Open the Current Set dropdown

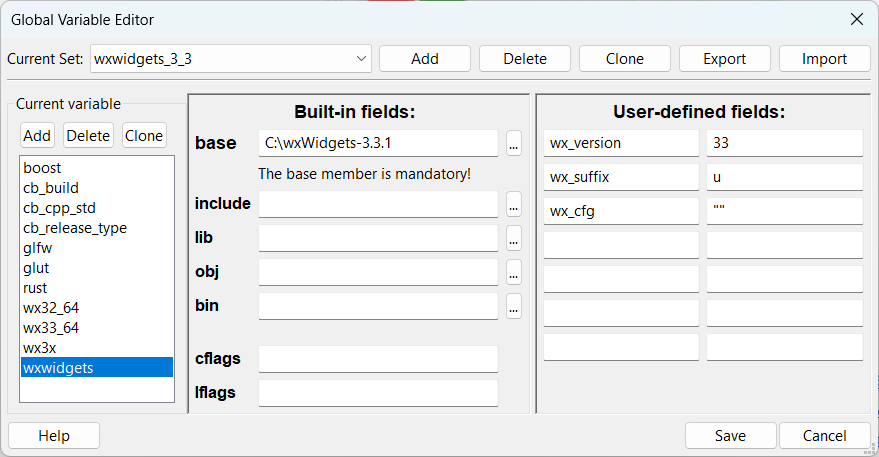230,59
